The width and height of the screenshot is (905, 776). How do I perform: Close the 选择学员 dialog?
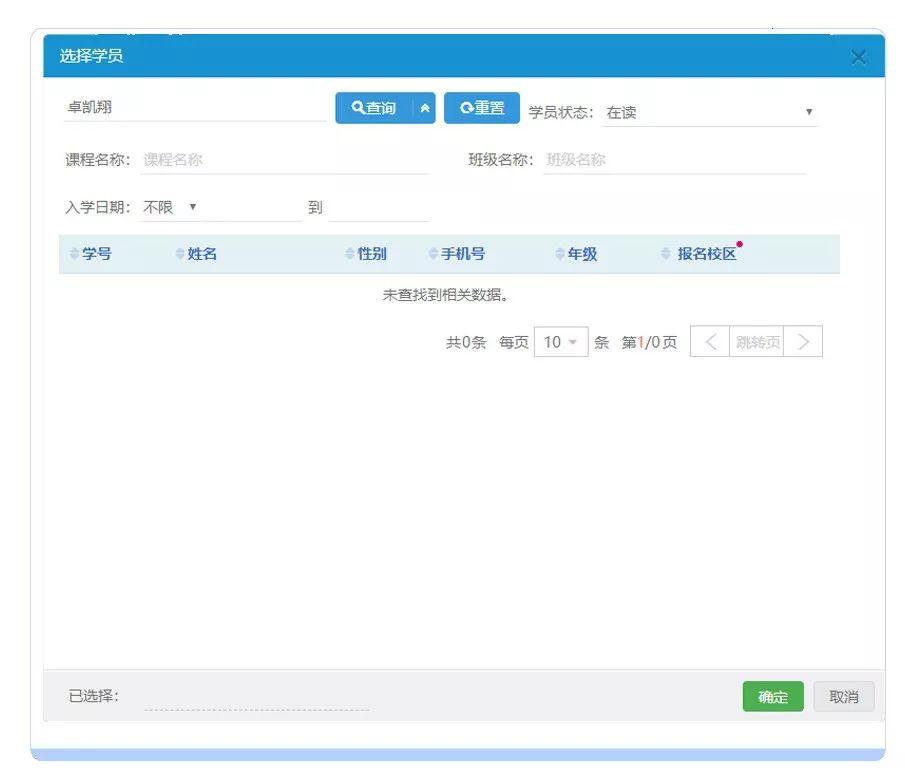point(858,57)
